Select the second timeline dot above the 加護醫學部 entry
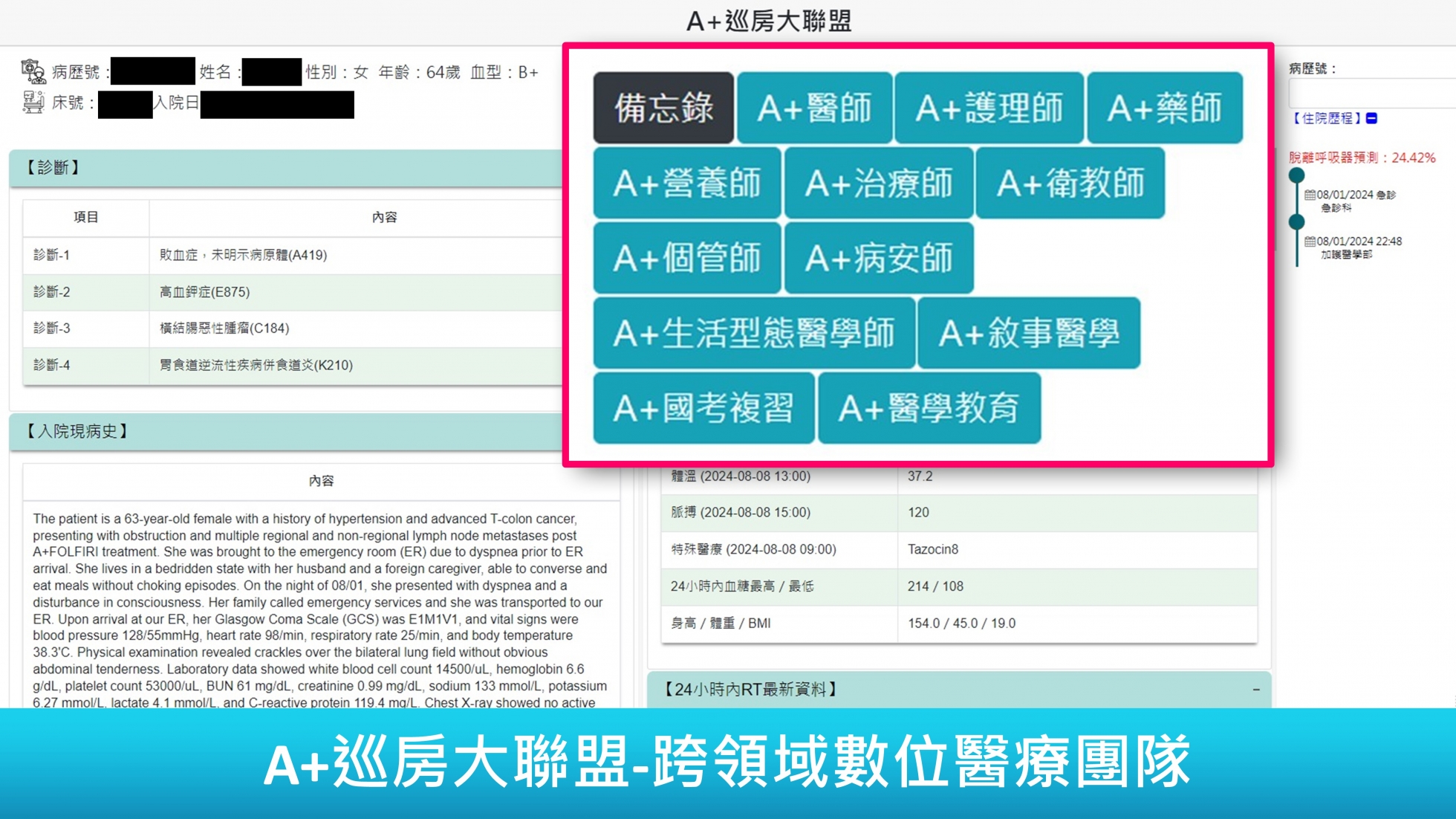Screen dimensions: 1456x819 1297,221
